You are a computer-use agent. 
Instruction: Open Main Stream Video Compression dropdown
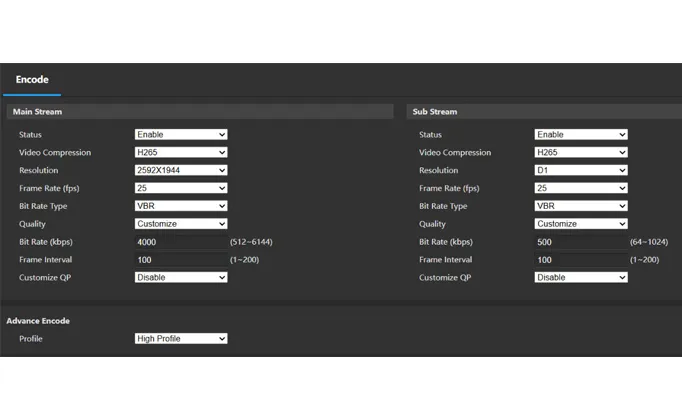pos(181,152)
